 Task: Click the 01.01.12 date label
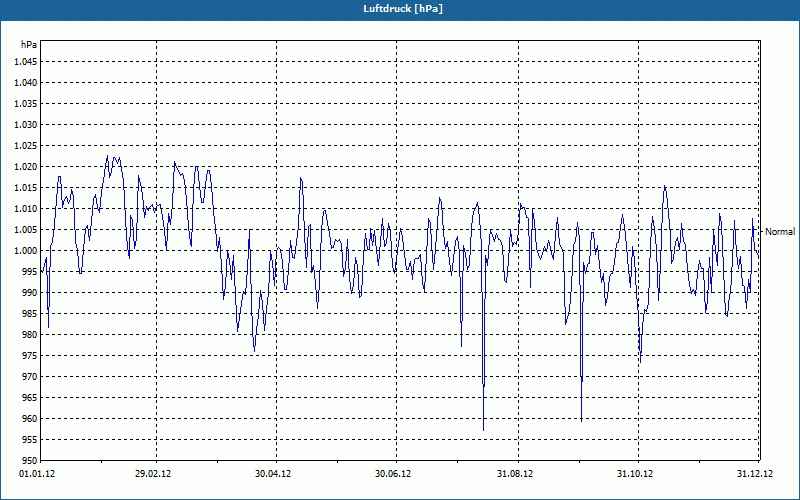coord(37,474)
